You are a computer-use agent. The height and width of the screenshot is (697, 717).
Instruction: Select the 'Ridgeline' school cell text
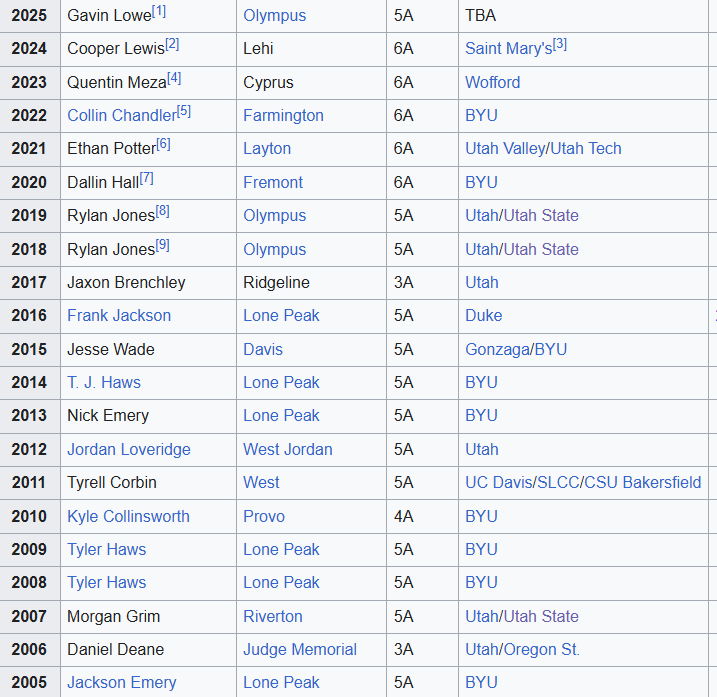pyautogui.click(x=276, y=282)
